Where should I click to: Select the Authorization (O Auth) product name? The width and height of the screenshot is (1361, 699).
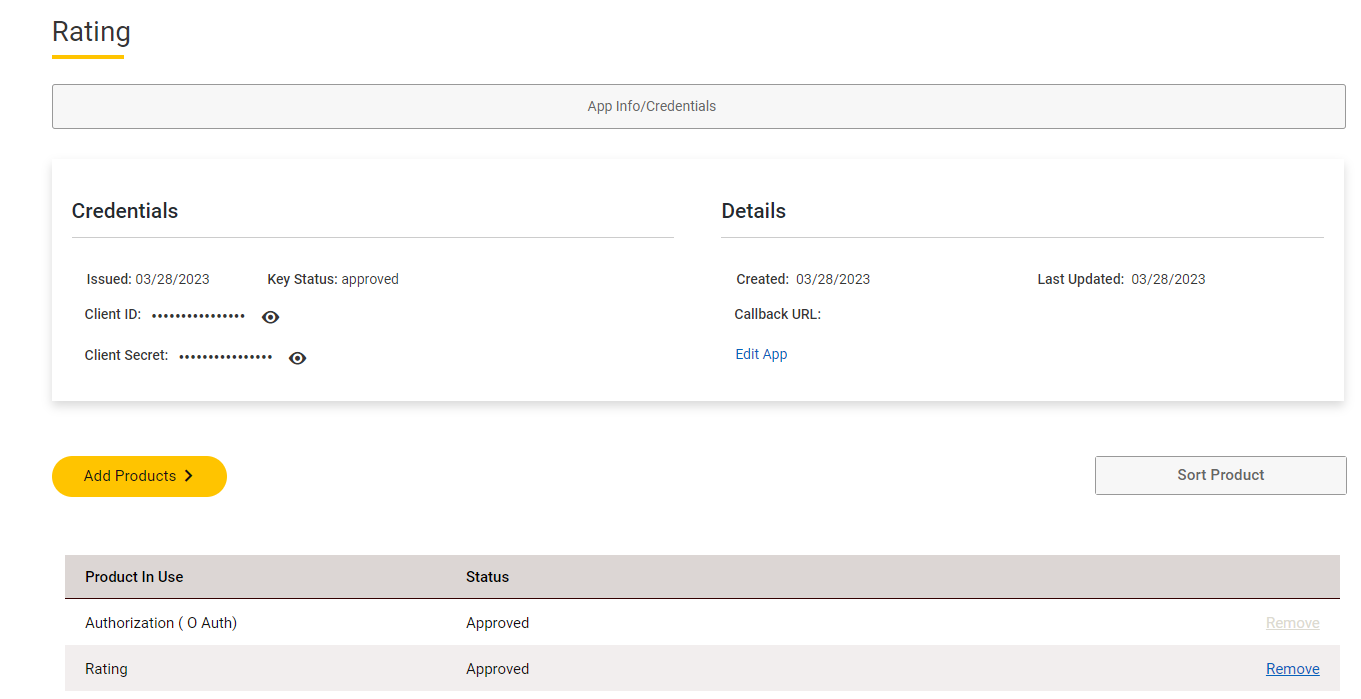(x=161, y=623)
